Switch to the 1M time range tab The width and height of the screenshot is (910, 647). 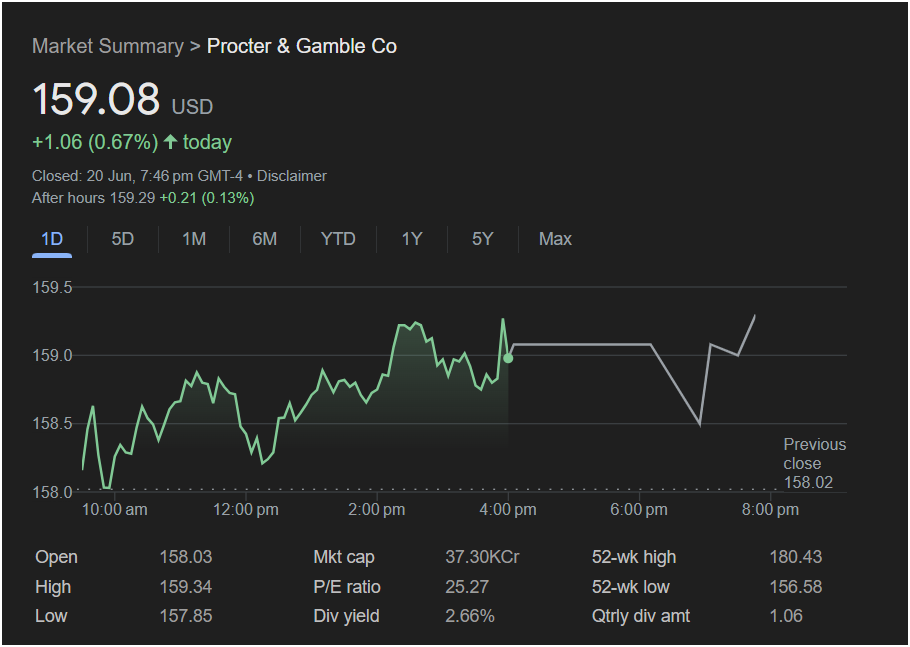(194, 239)
